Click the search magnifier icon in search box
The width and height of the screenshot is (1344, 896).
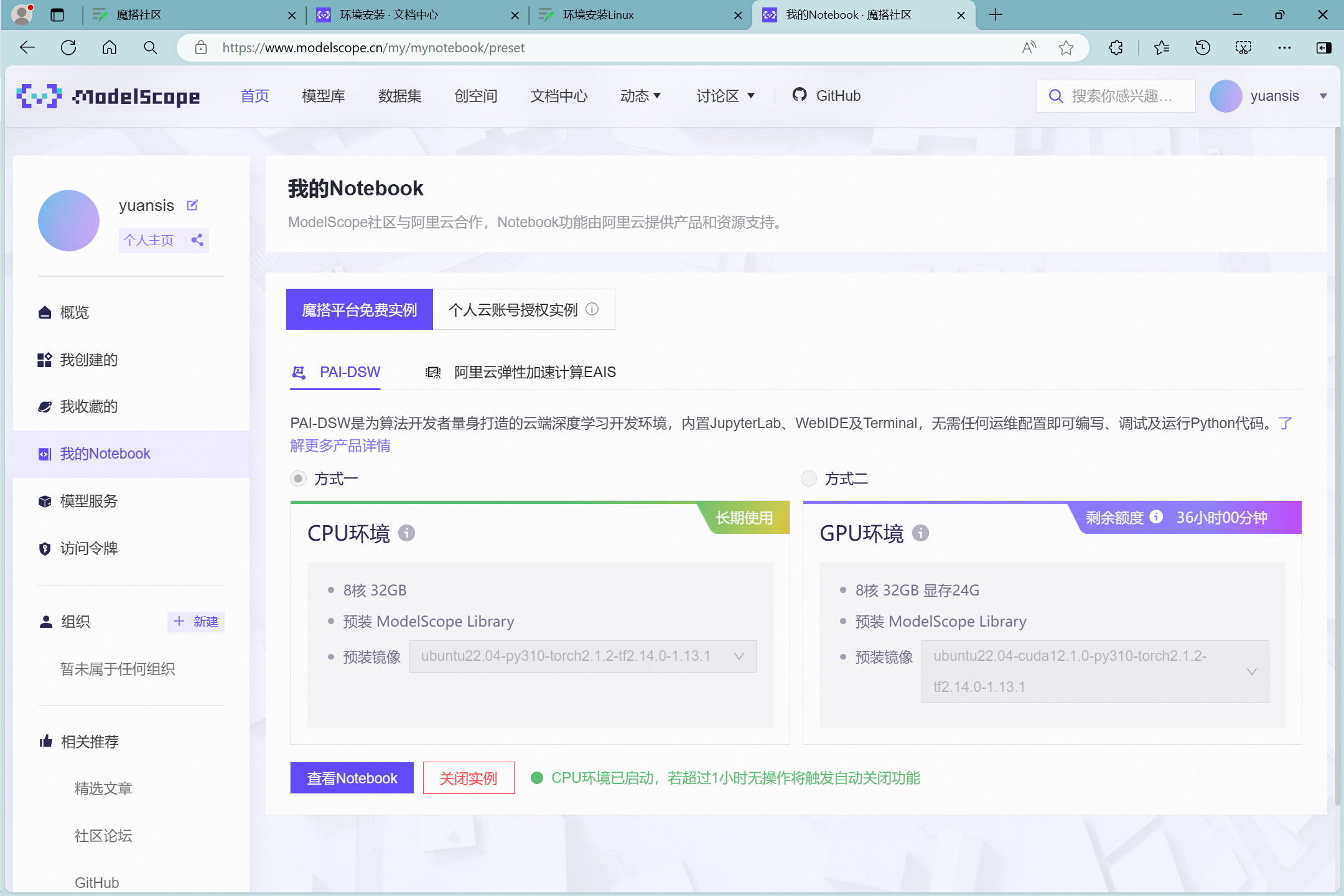(1055, 96)
